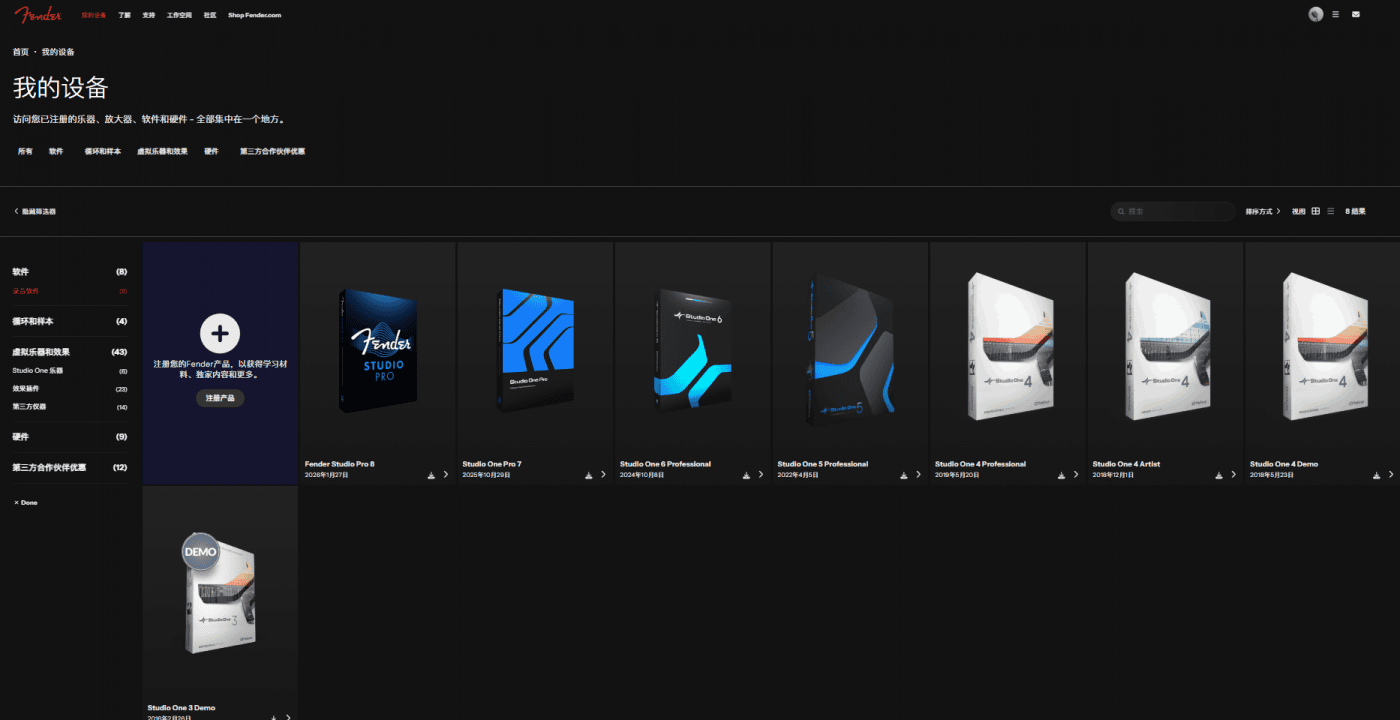
Task: Download Studio One 6 Professional
Action: (x=746, y=475)
